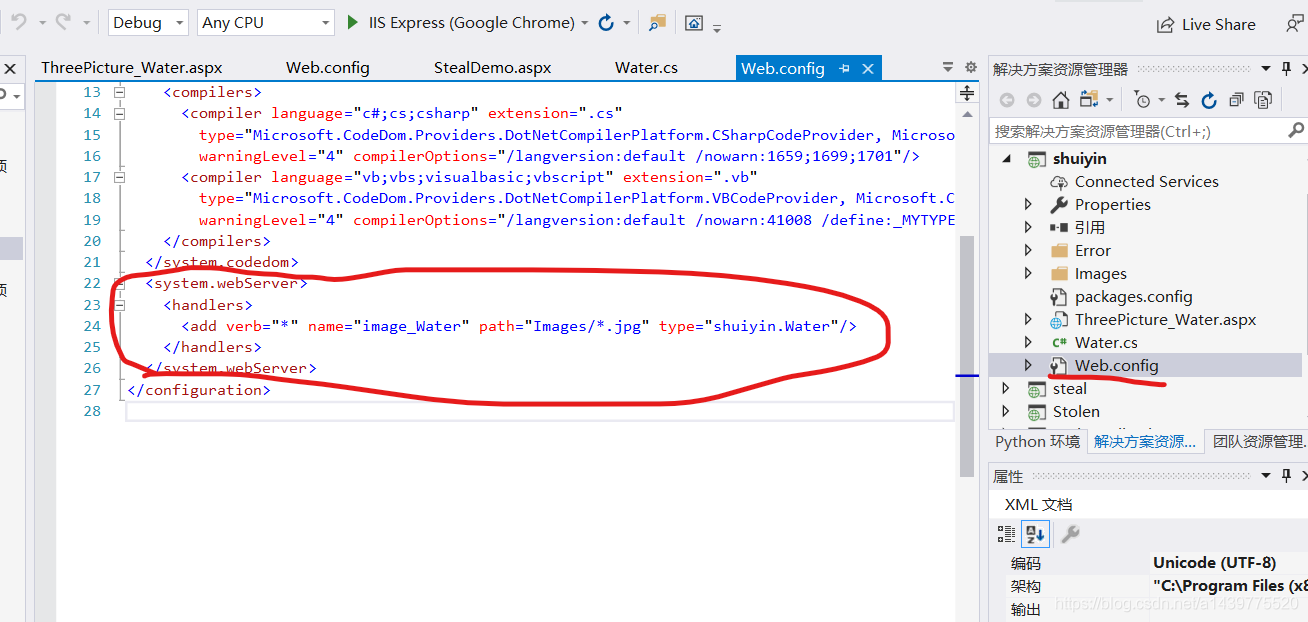The width and height of the screenshot is (1308, 622).
Task: Click the editor split-view handle above scrollbar
Action: tap(967, 93)
